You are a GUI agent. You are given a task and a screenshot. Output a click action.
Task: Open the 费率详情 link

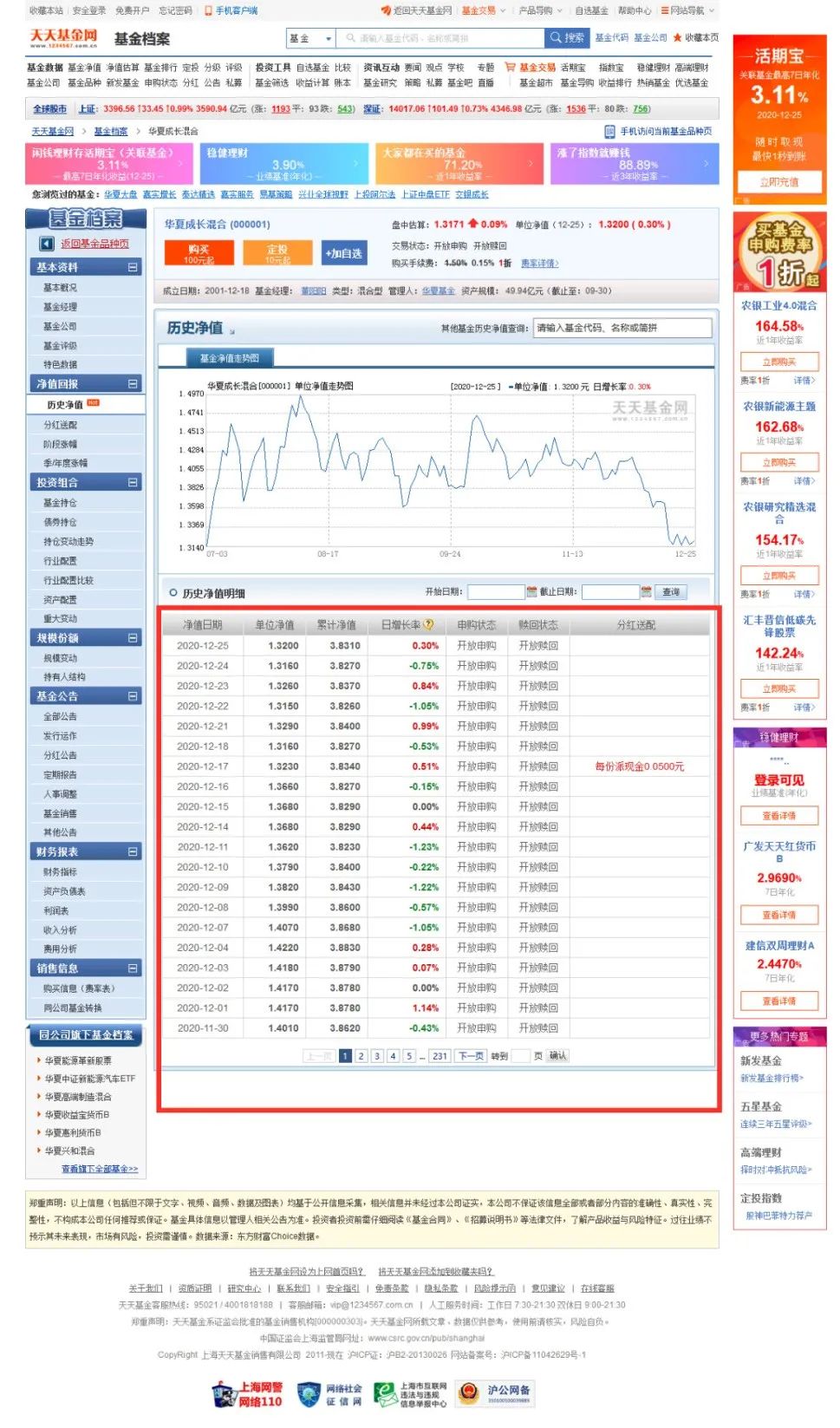539,264
